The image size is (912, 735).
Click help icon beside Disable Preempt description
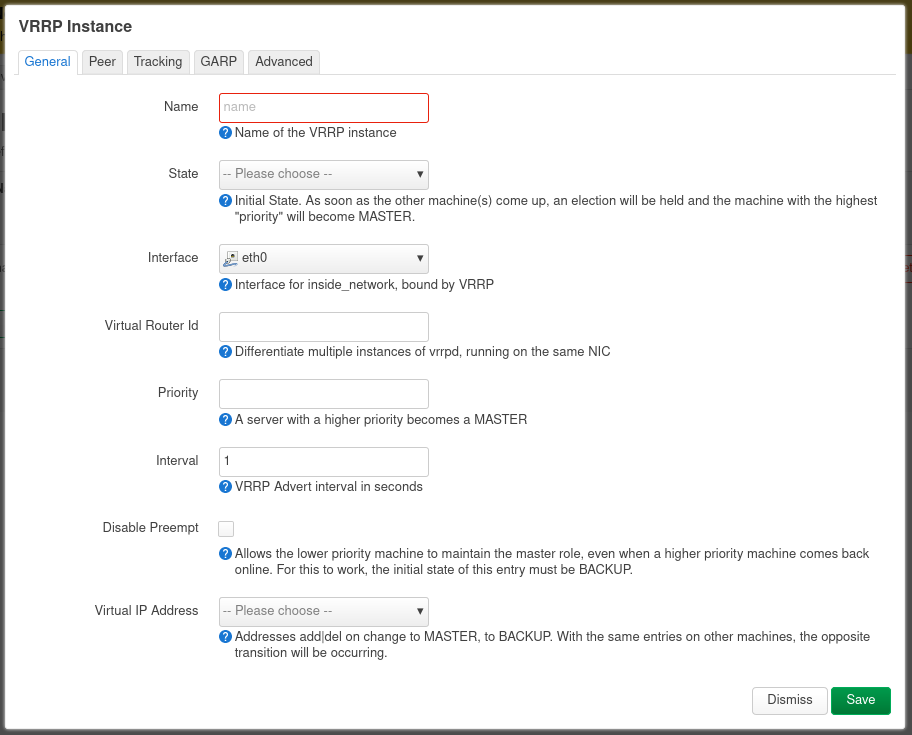(x=226, y=554)
